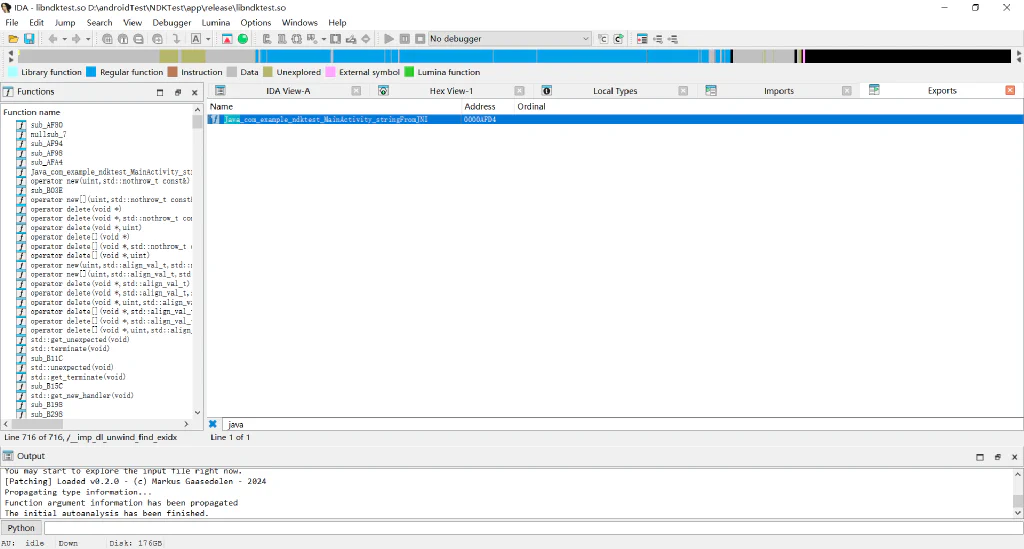Click the Lumina function green legend swatch

[409, 72]
